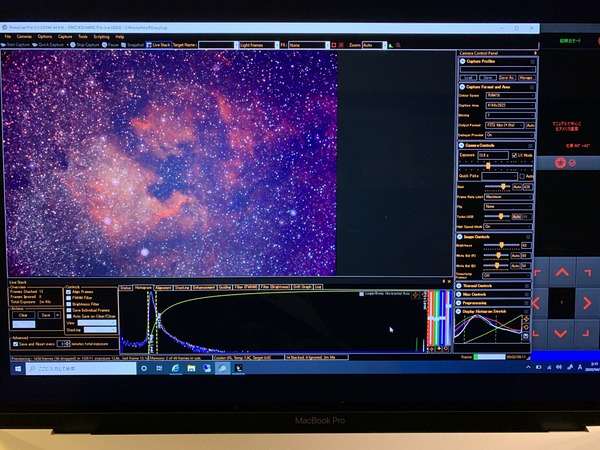Click the Manage button in Capture Profiles
Image resolution: width=600 pixels, height=450 pixels.
click(x=526, y=78)
